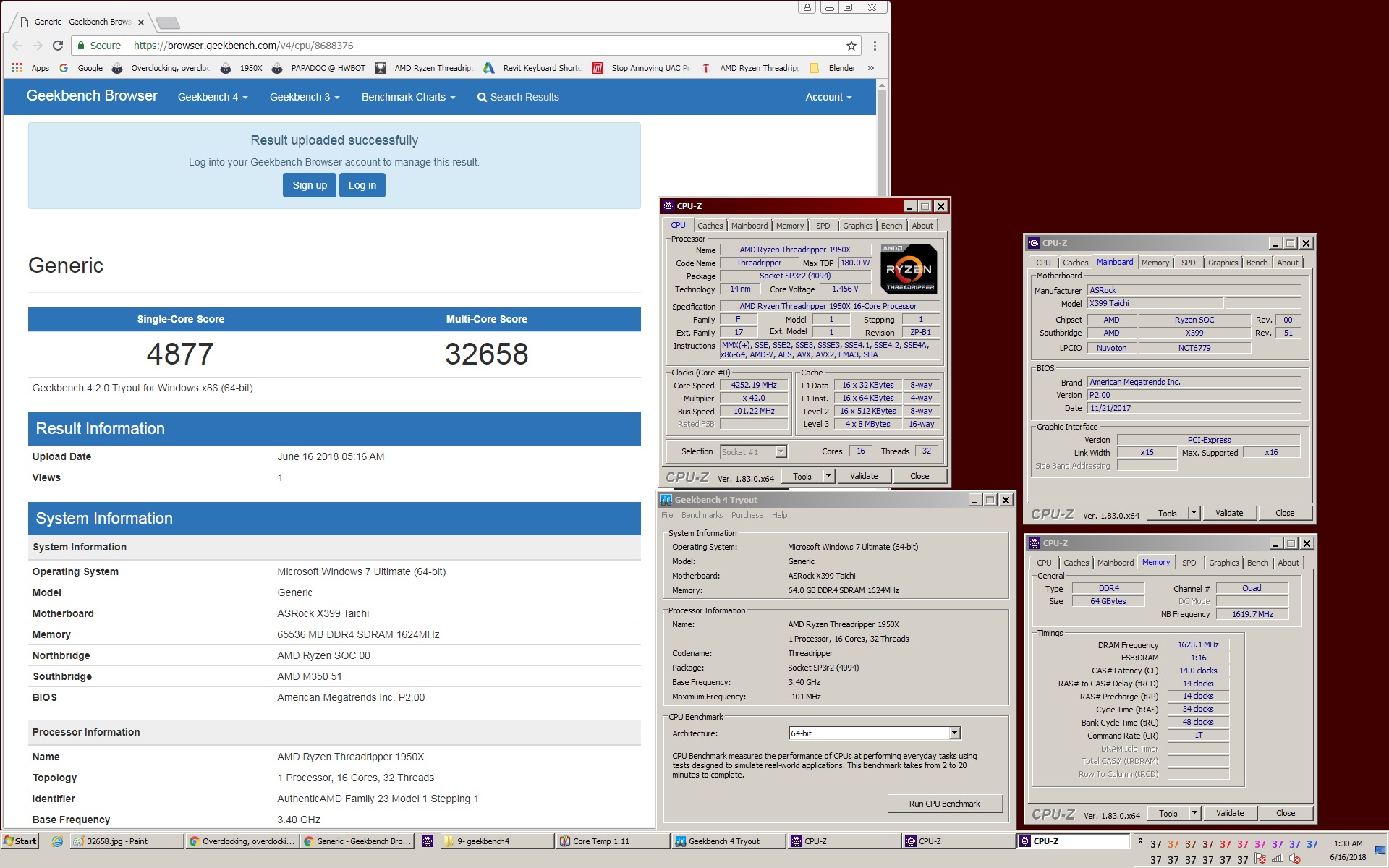Screen dimensions: 1389x868
Task: Open the Help menu in Geekbench 4 Tryout
Action: pos(779,515)
